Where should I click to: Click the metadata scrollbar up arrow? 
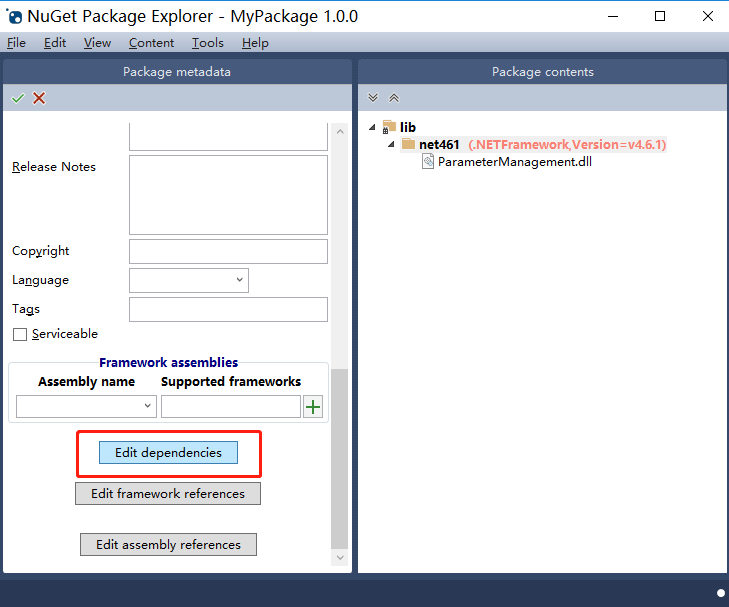point(340,132)
